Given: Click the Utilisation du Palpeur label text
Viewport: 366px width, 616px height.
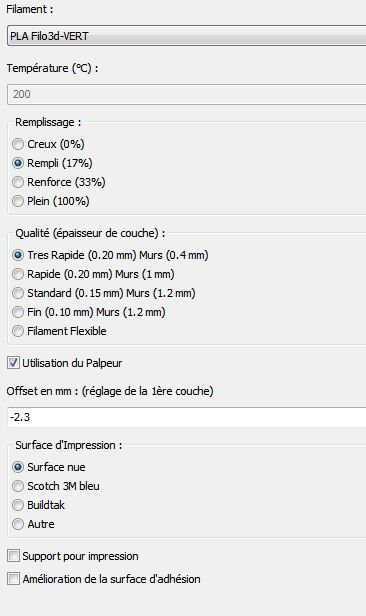Looking at the screenshot, I should pyautogui.click(x=72, y=363).
